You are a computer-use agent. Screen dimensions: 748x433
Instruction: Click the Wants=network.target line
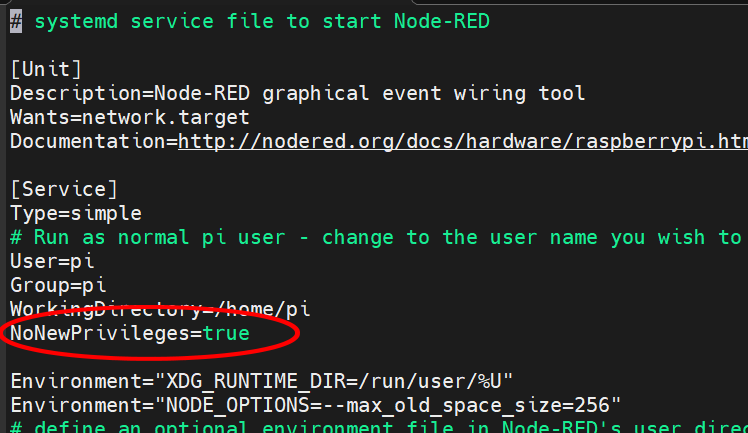(130, 118)
